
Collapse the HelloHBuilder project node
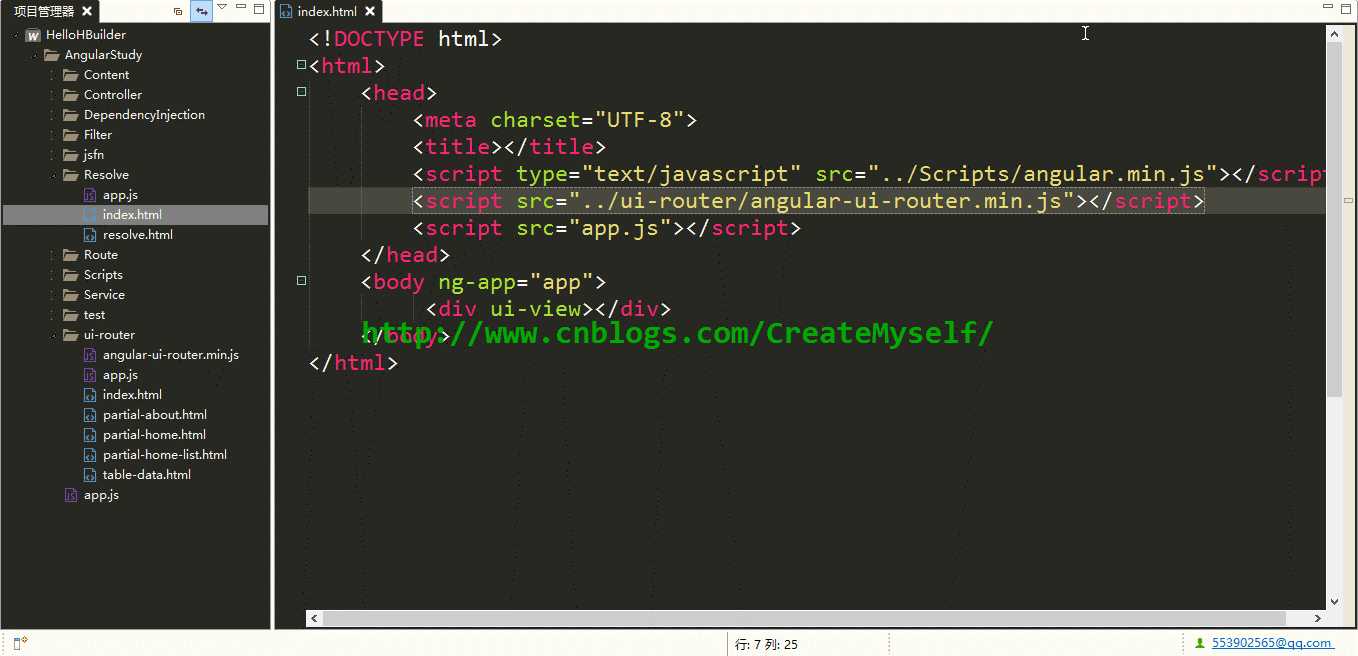tap(15, 35)
